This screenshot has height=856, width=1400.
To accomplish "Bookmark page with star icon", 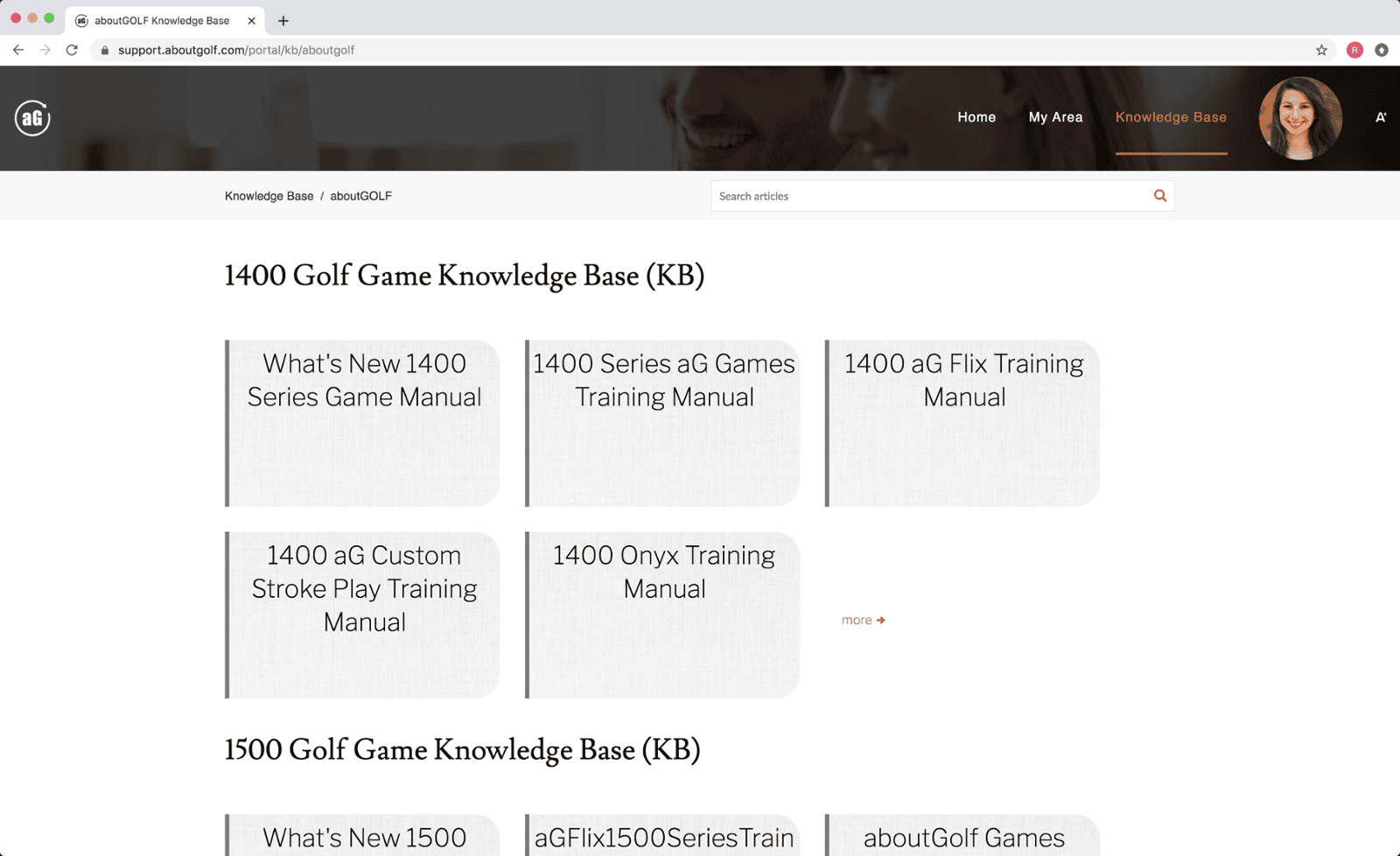I will pyautogui.click(x=1321, y=50).
